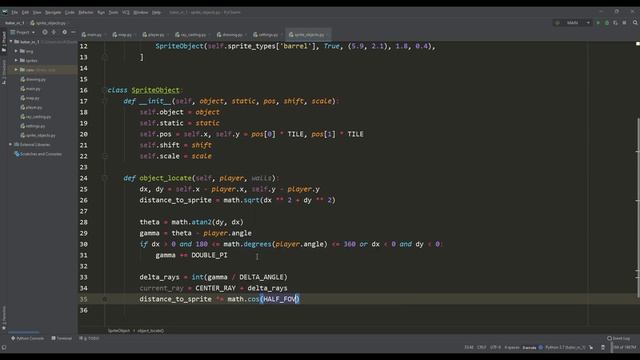Image resolution: width=640 pixels, height=360 pixels.
Task: Hide the Project panel with minus icon
Action: pos(73,32)
